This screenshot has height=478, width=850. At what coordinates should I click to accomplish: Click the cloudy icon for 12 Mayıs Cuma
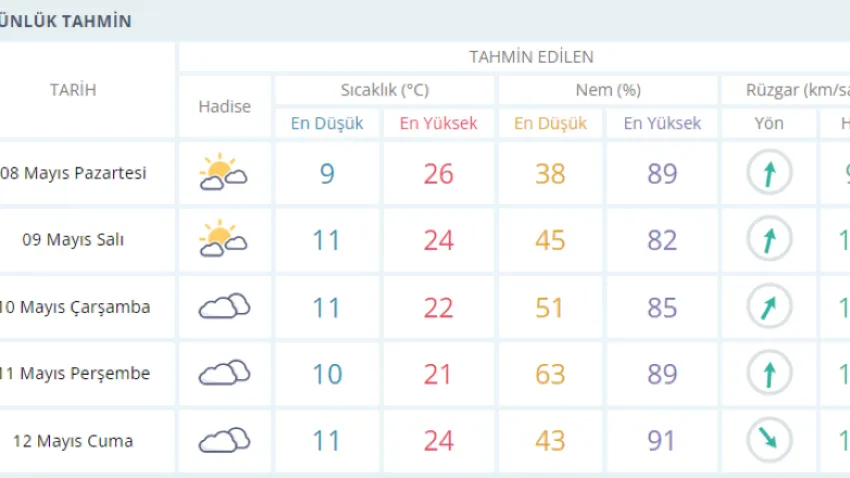(224, 440)
